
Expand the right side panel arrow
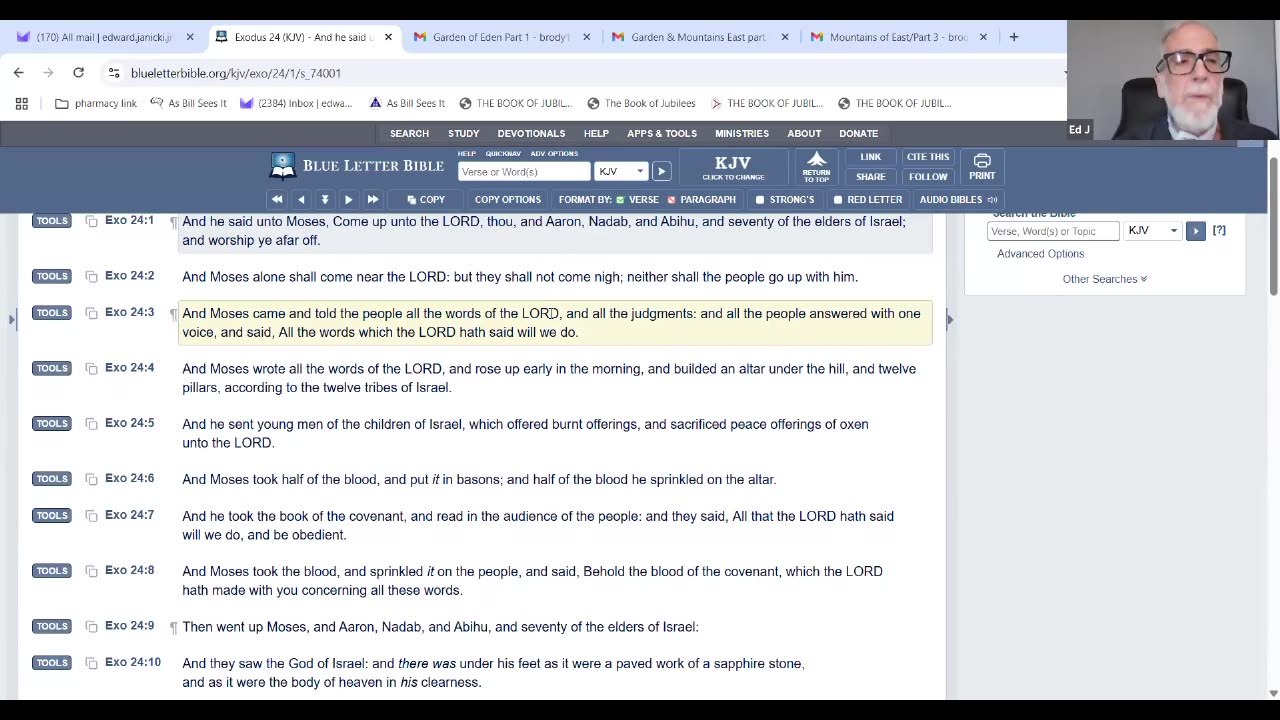pyautogui.click(x=949, y=320)
